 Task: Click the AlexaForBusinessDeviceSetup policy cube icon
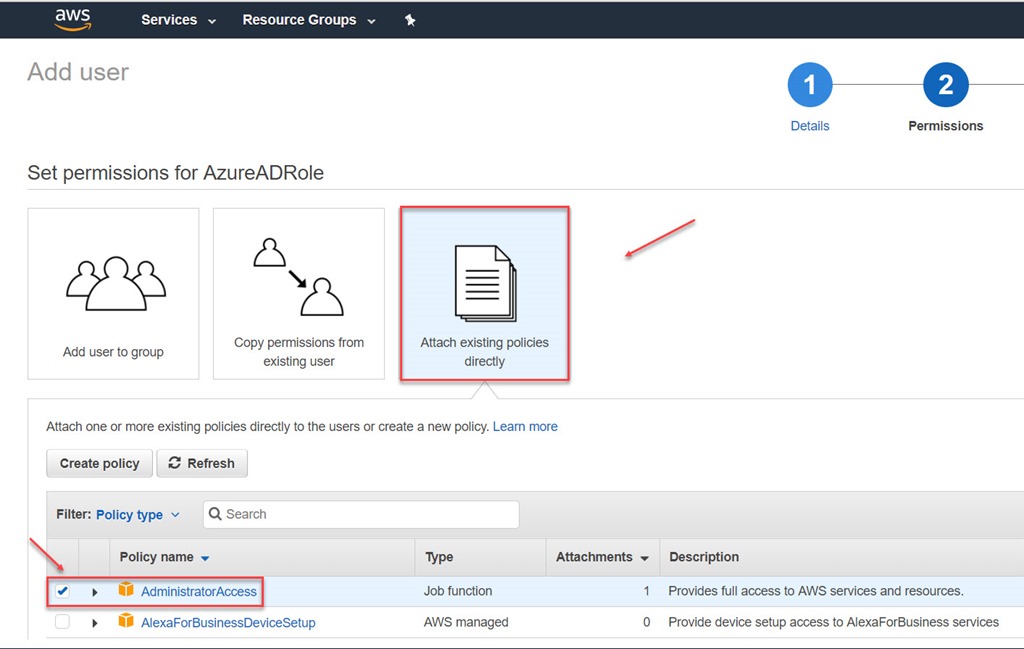(x=125, y=621)
